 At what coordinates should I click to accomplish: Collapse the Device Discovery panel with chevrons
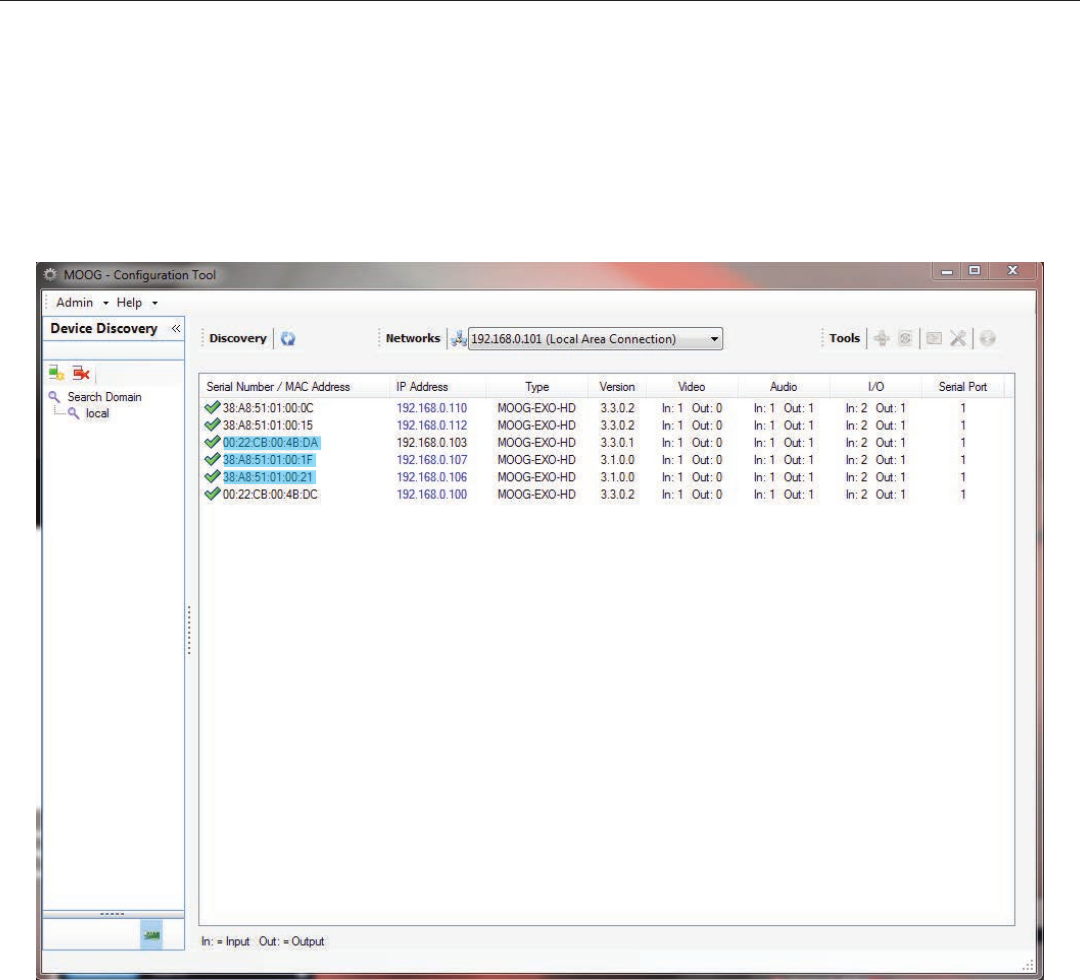[x=176, y=329]
